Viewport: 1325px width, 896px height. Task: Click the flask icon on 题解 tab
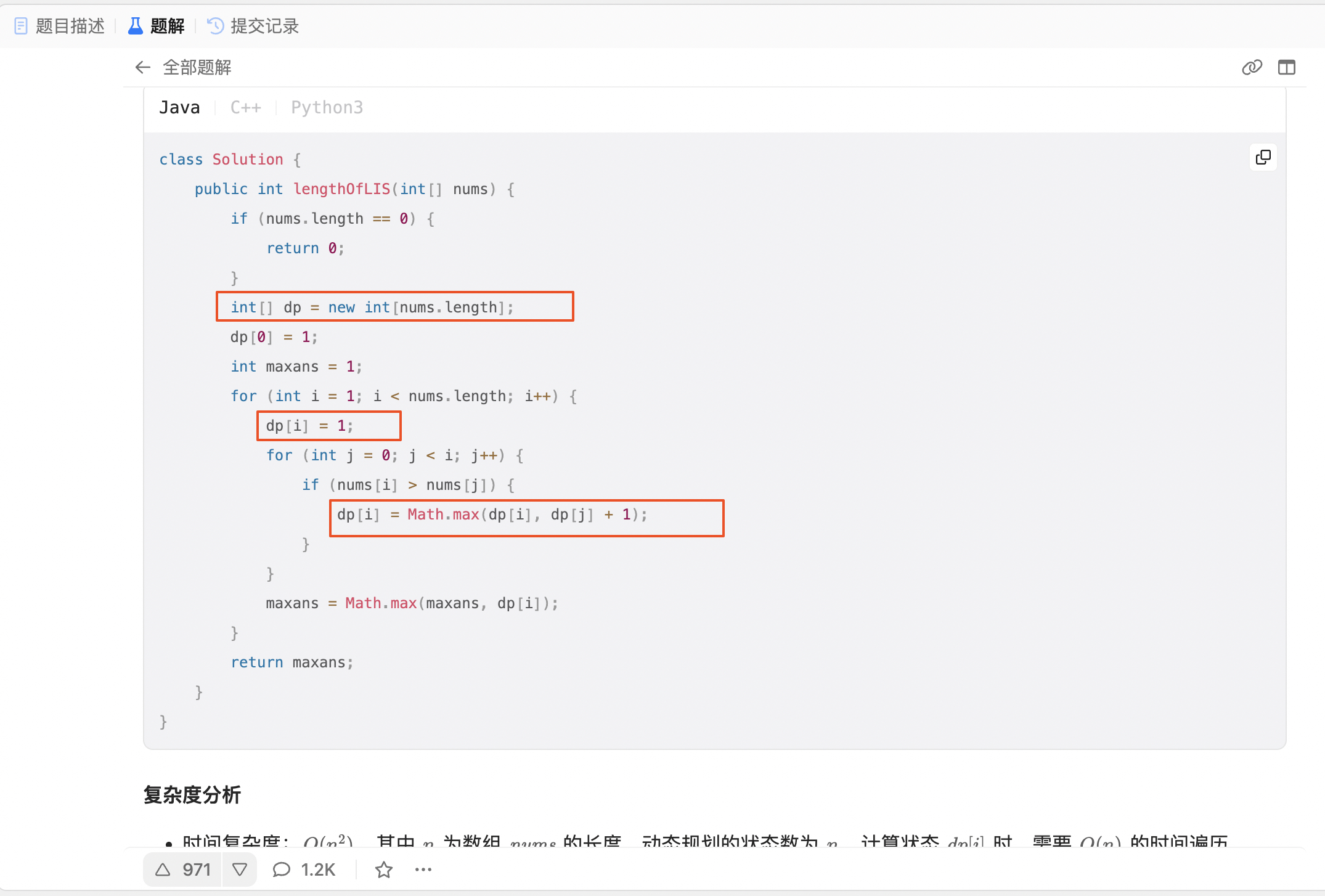pos(135,26)
